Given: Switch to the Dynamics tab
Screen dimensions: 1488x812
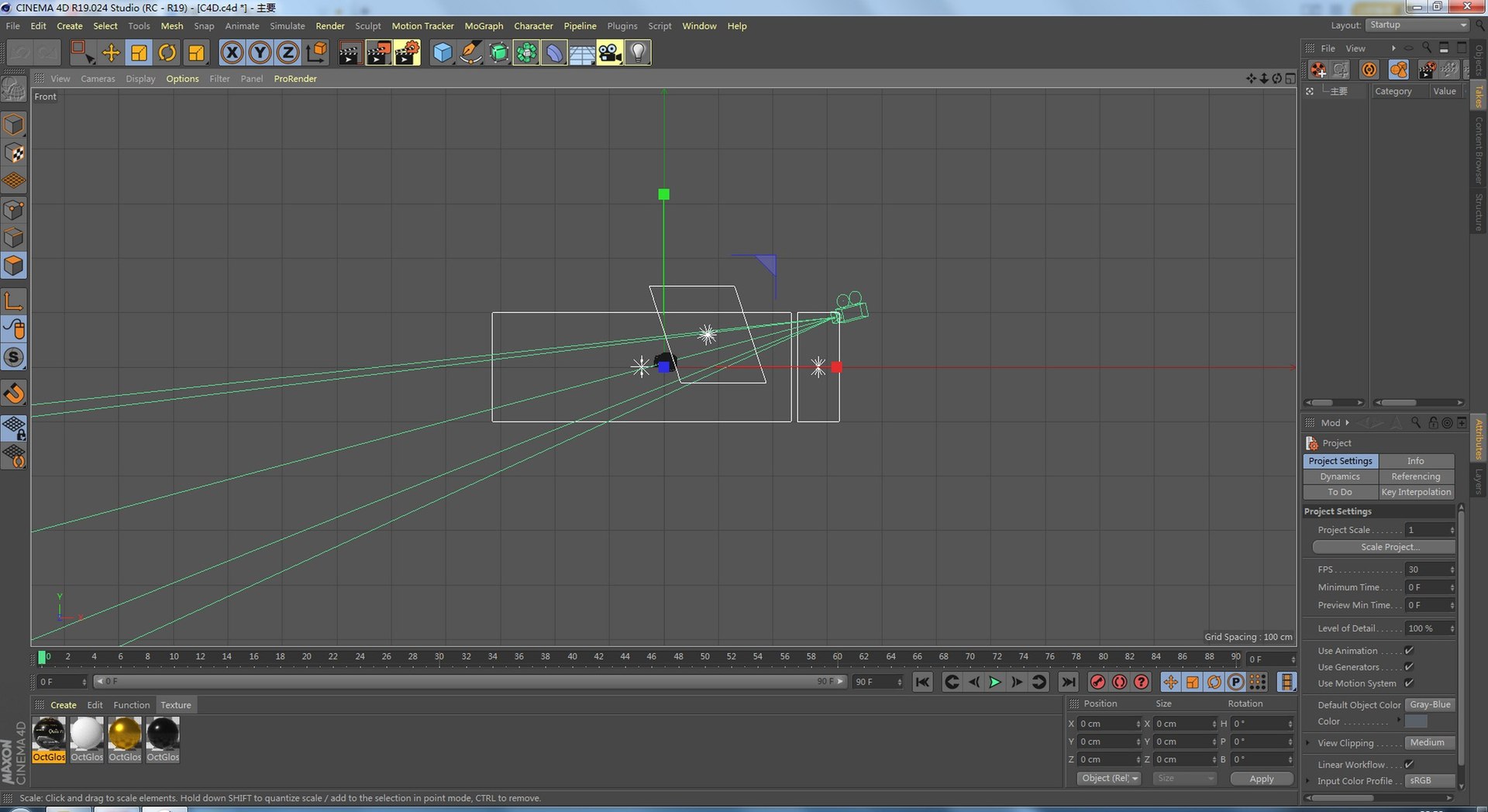Looking at the screenshot, I should pos(1340,477).
